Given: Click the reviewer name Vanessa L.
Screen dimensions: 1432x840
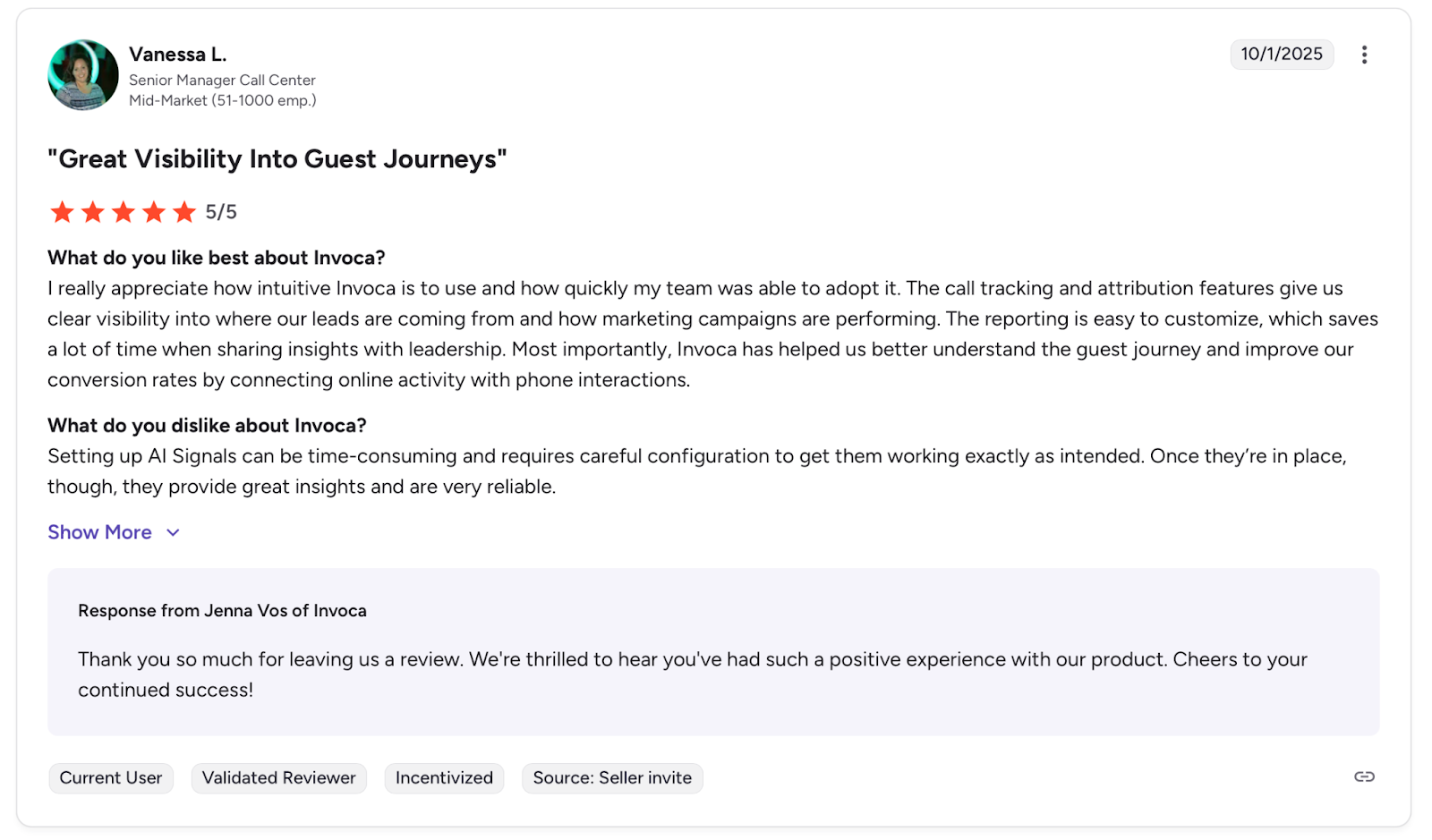Looking at the screenshot, I should tap(177, 55).
